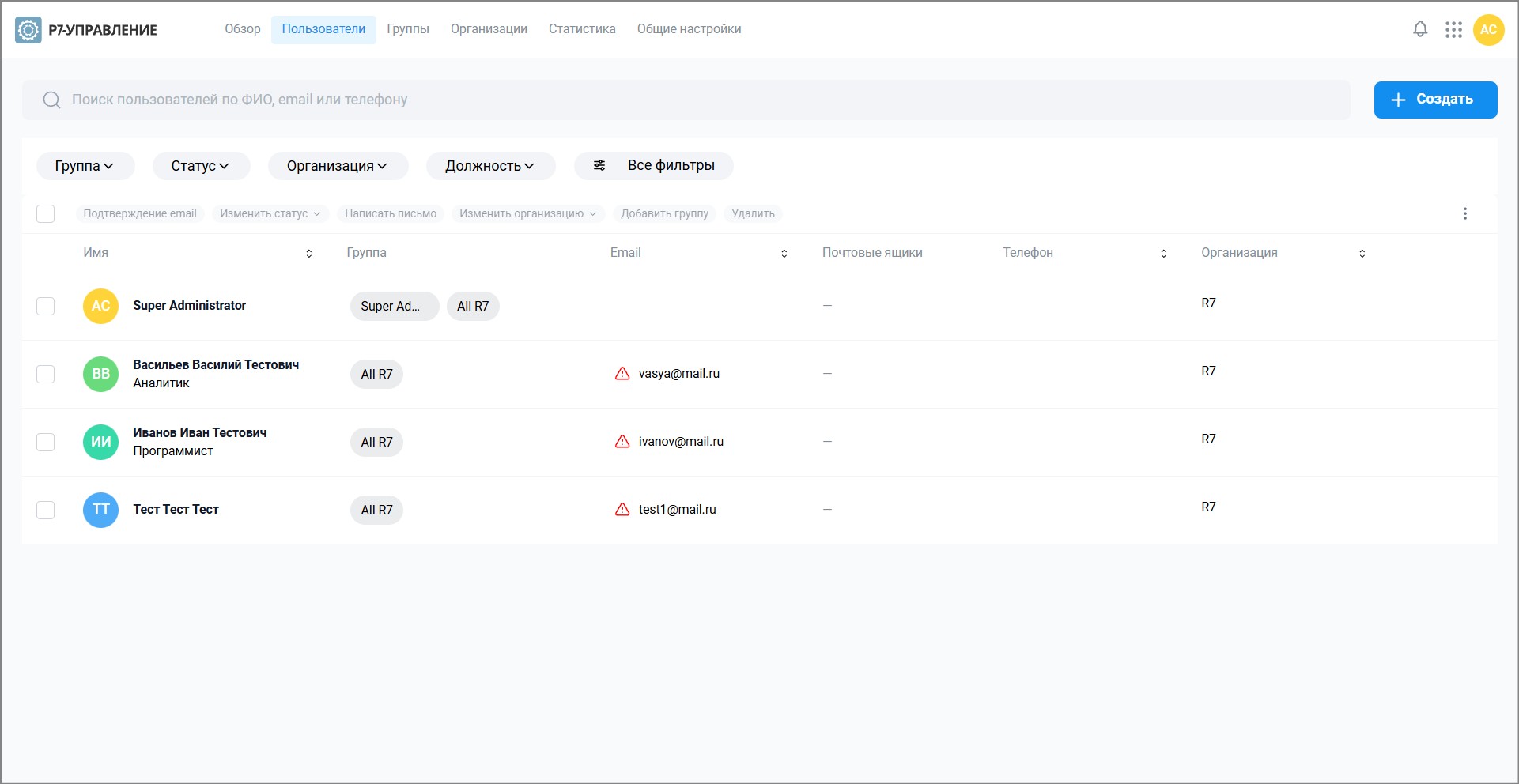Click the Р7-Управление gear logo
Viewport: 1519px width, 784px height.
[x=28, y=30]
